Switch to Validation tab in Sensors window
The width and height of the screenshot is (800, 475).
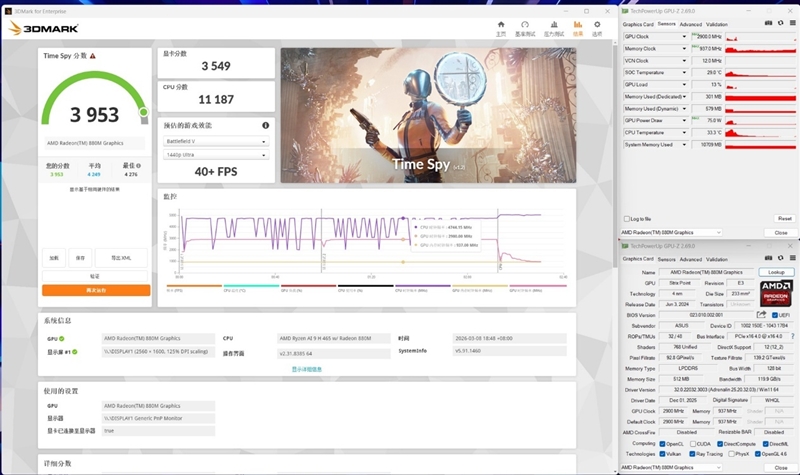click(717, 24)
